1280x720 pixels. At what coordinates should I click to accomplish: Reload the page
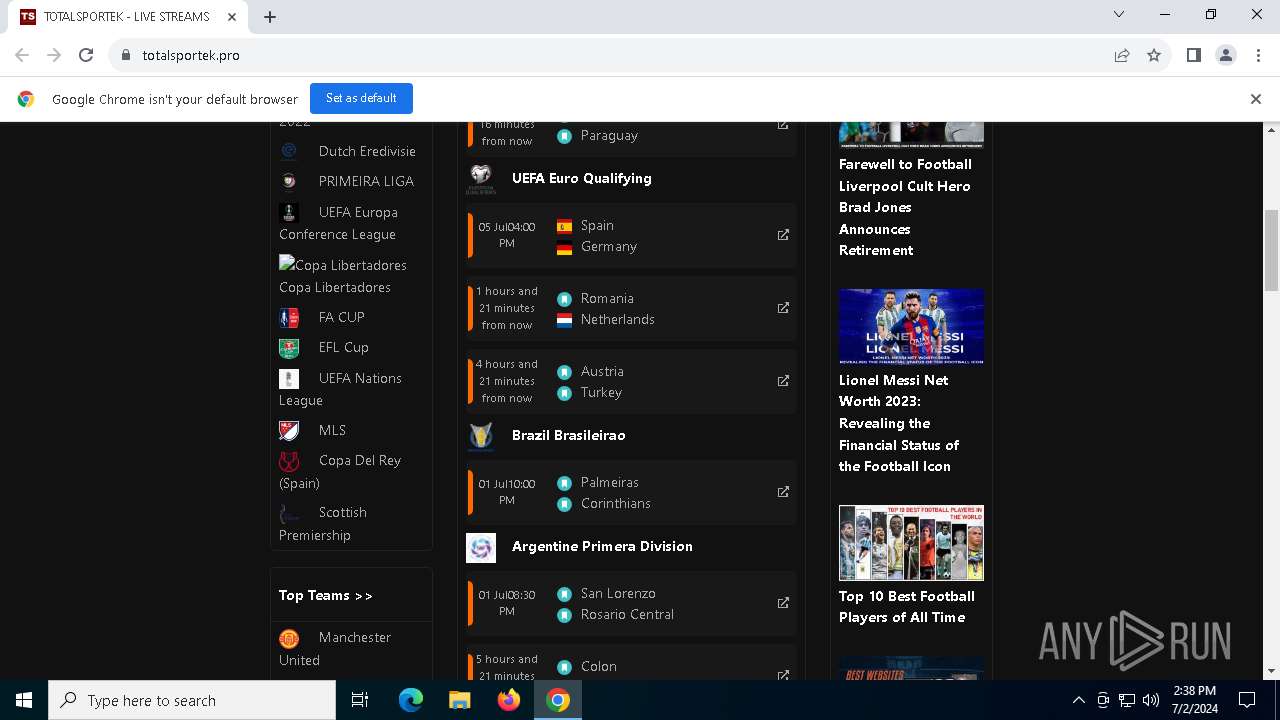click(86, 55)
